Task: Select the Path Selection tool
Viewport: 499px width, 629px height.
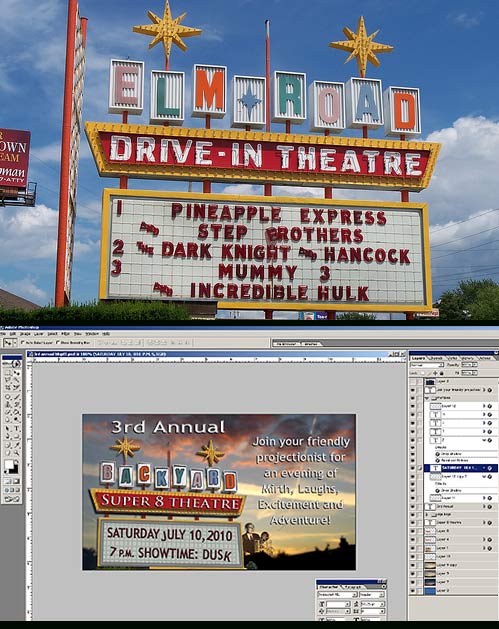Action: (7, 428)
